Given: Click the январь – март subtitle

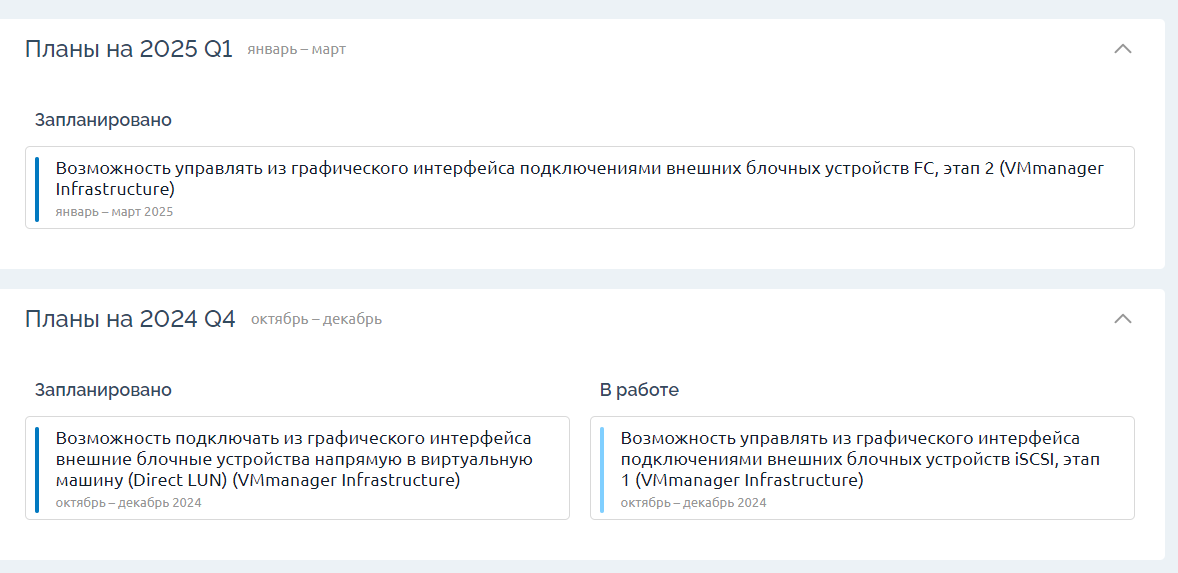Looking at the screenshot, I should point(297,50).
